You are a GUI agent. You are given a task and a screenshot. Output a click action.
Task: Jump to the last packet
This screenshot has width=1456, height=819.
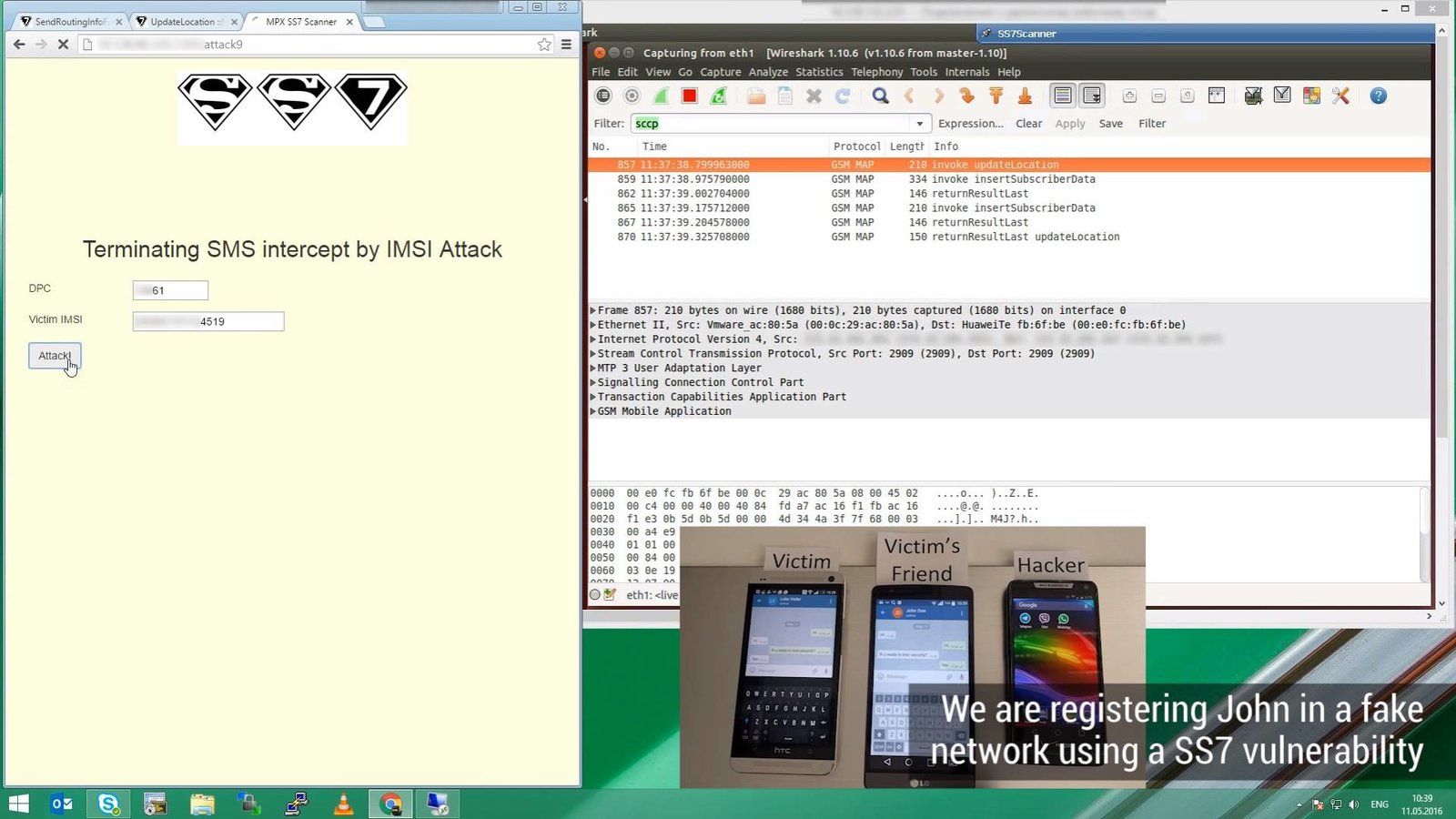(x=1025, y=96)
